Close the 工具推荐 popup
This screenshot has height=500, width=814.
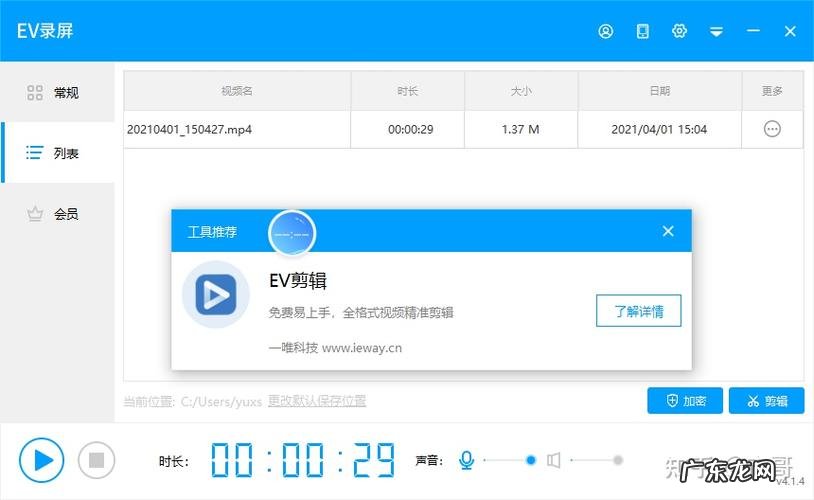pyautogui.click(x=668, y=231)
